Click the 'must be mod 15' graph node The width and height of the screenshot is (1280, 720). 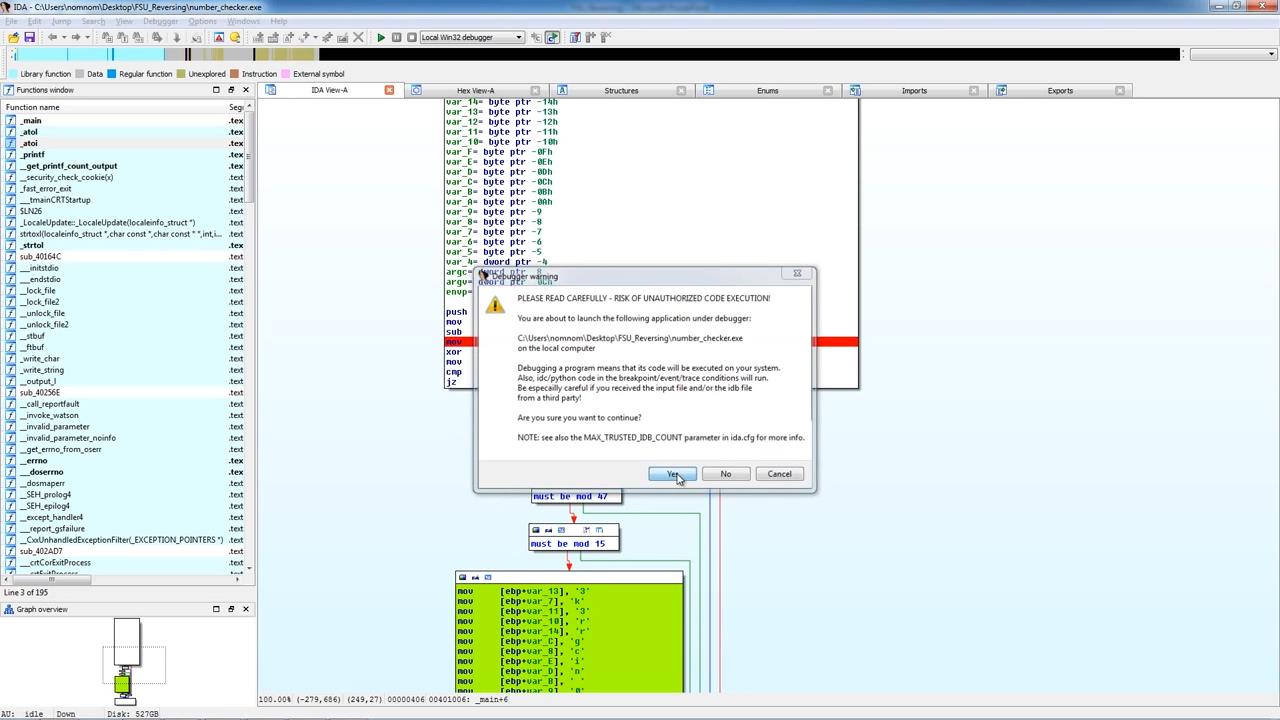click(x=573, y=537)
